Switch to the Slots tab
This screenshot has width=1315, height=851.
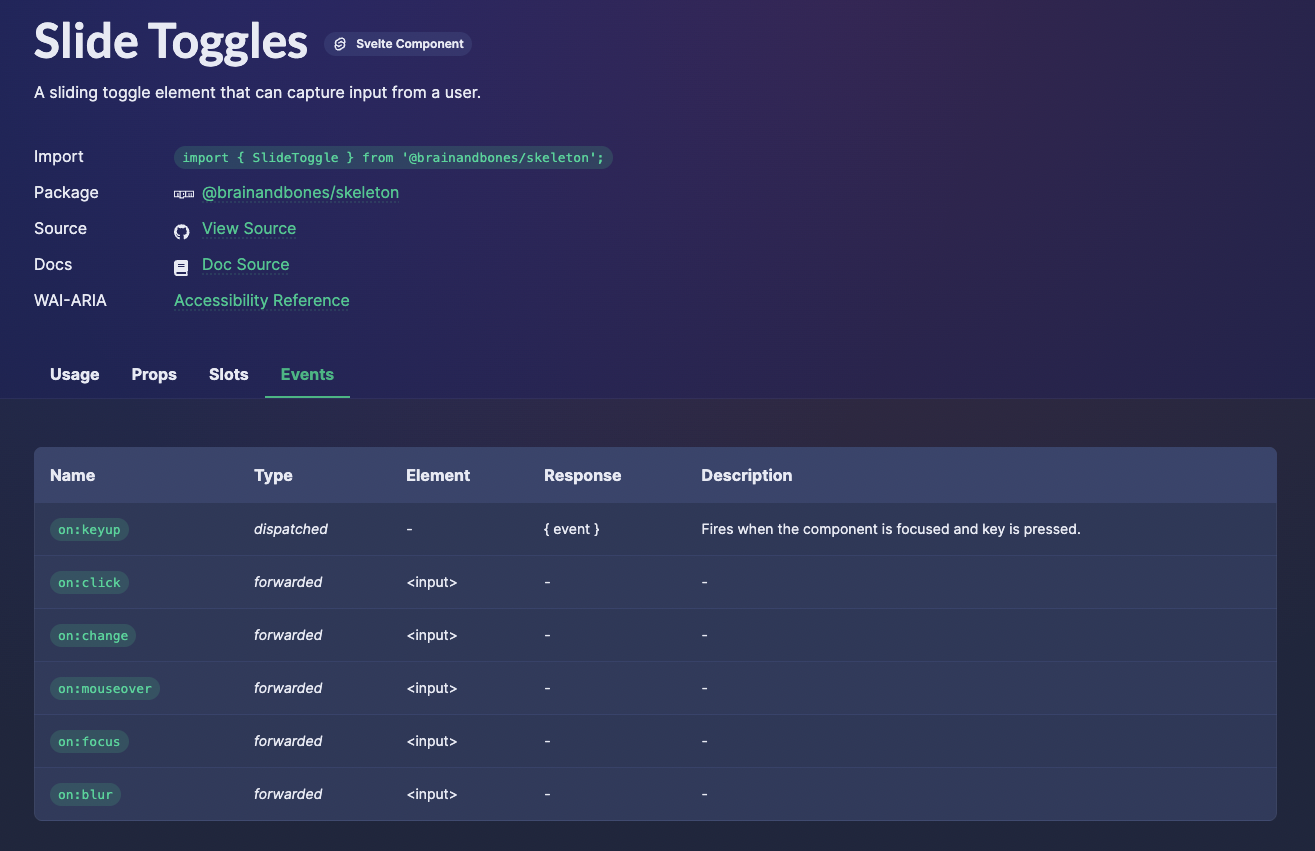(228, 374)
